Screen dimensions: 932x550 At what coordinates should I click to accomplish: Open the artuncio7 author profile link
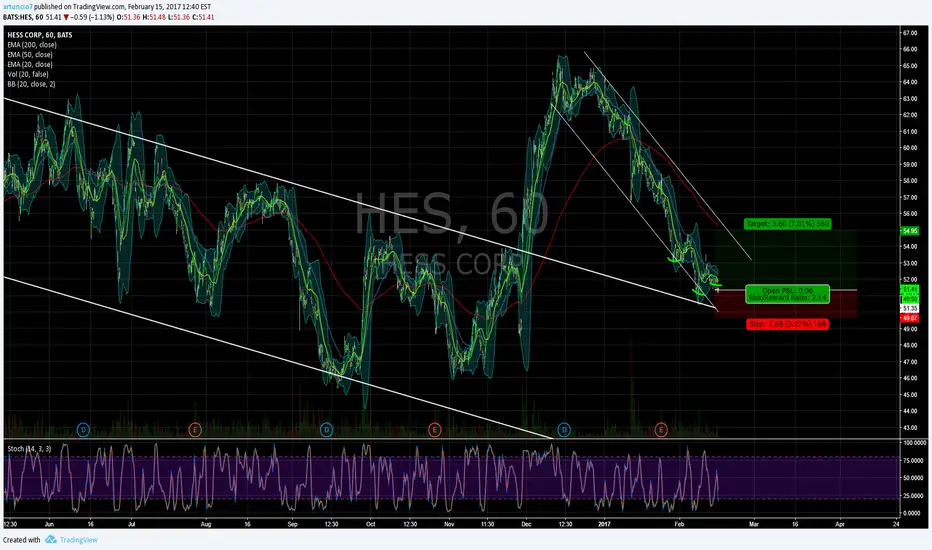tap(17, 7)
